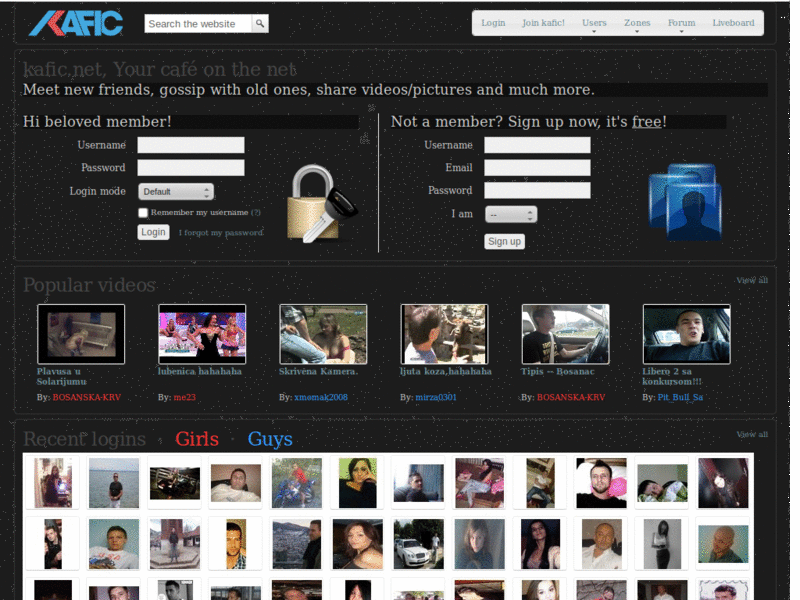The image size is (800, 600).
Task: Click the blue user profiles icon
Action: tap(685, 202)
